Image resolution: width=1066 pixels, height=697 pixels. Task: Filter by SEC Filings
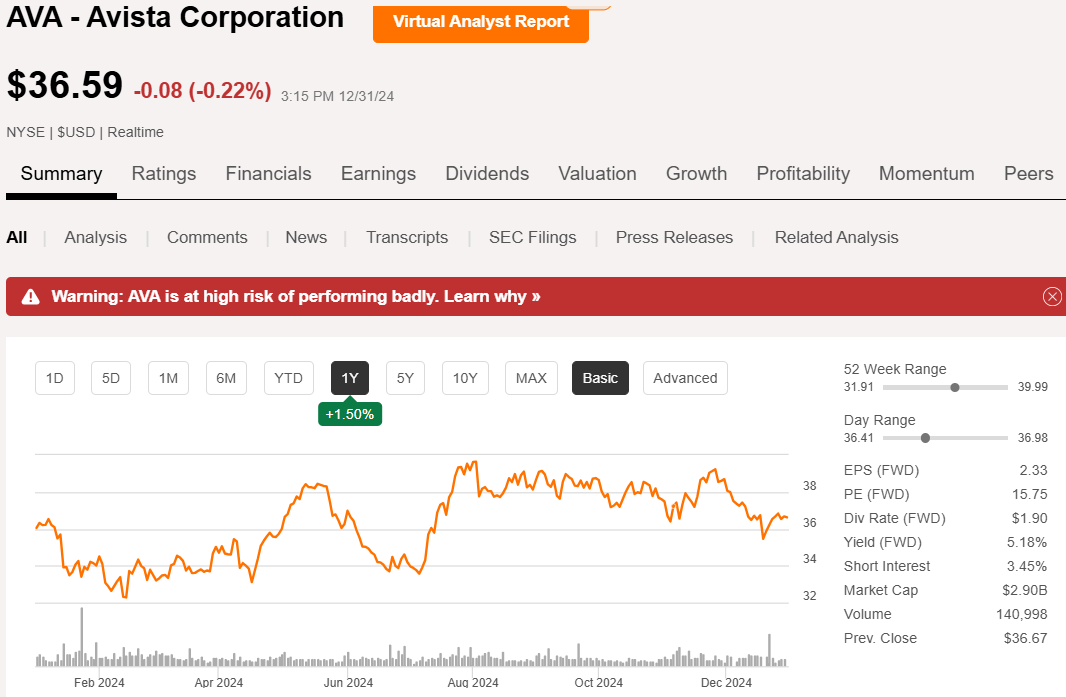(532, 237)
